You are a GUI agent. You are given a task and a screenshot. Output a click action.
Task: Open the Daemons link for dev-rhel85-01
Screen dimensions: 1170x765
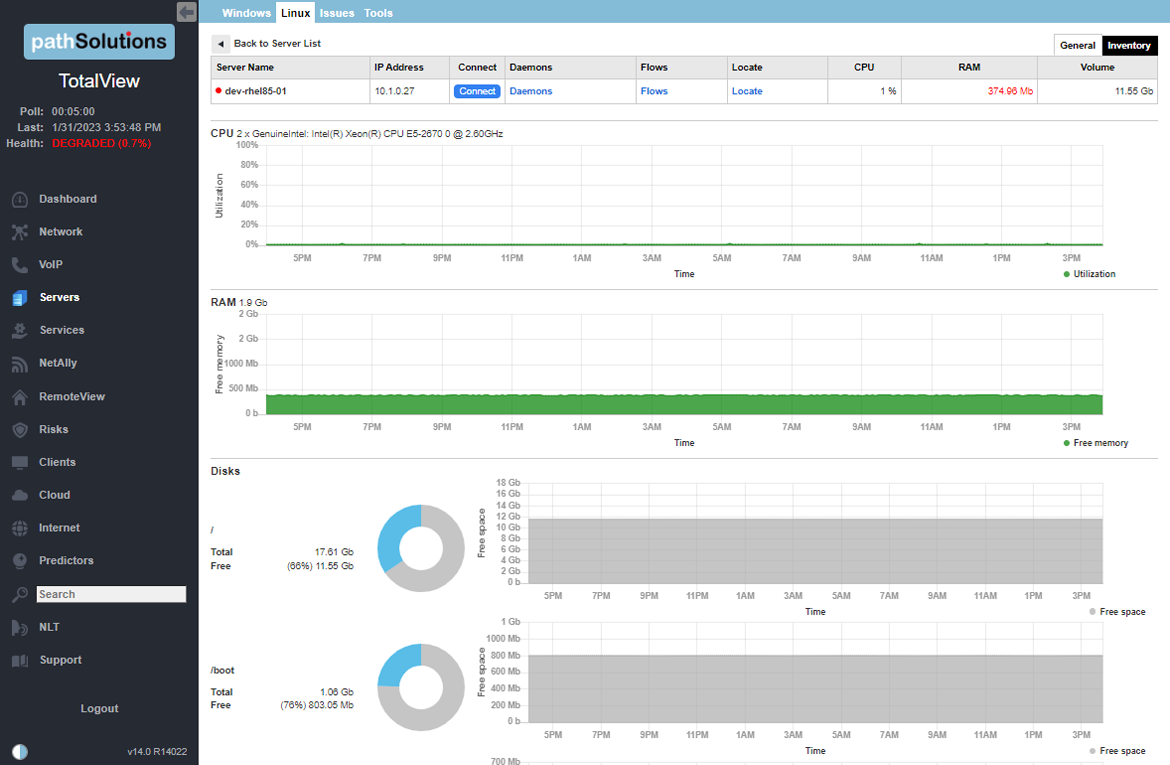click(x=530, y=91)
